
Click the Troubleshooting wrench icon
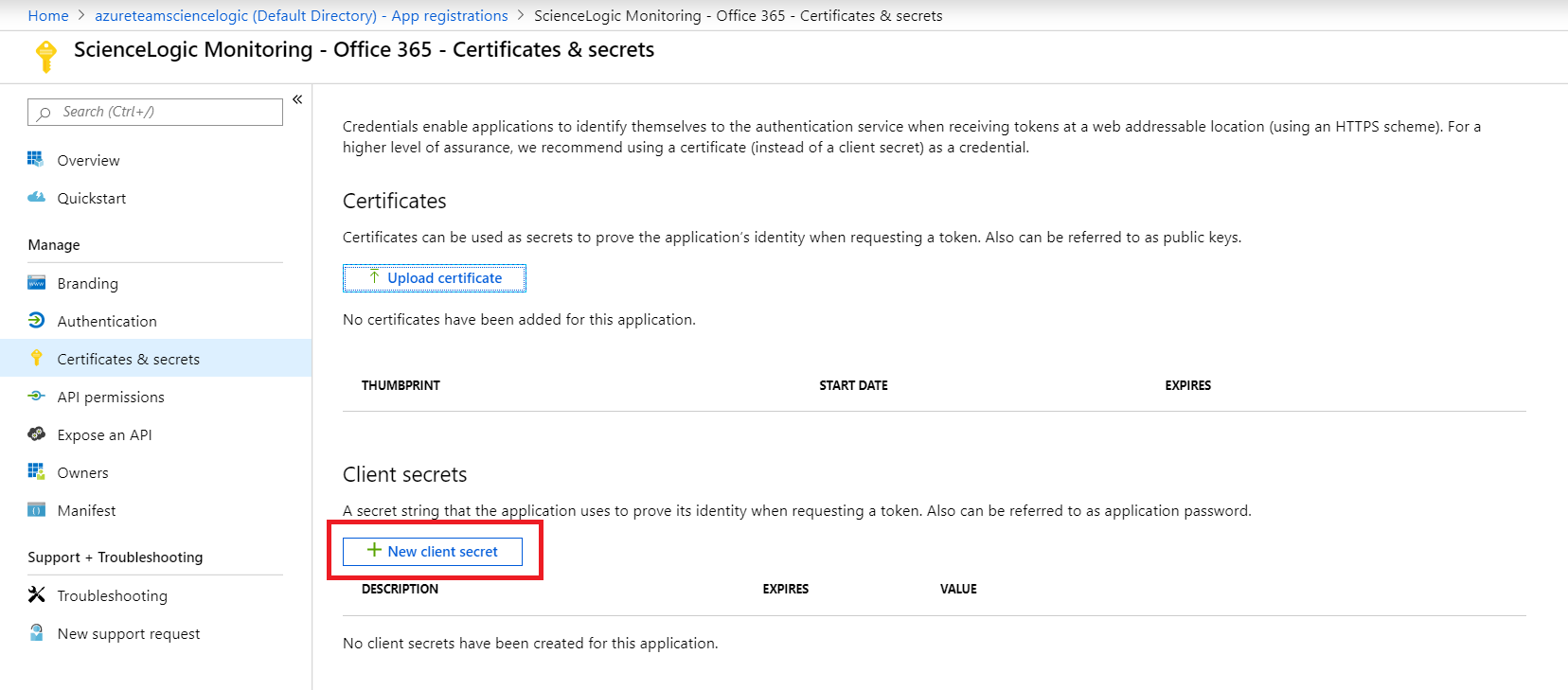tap(36, 595)
